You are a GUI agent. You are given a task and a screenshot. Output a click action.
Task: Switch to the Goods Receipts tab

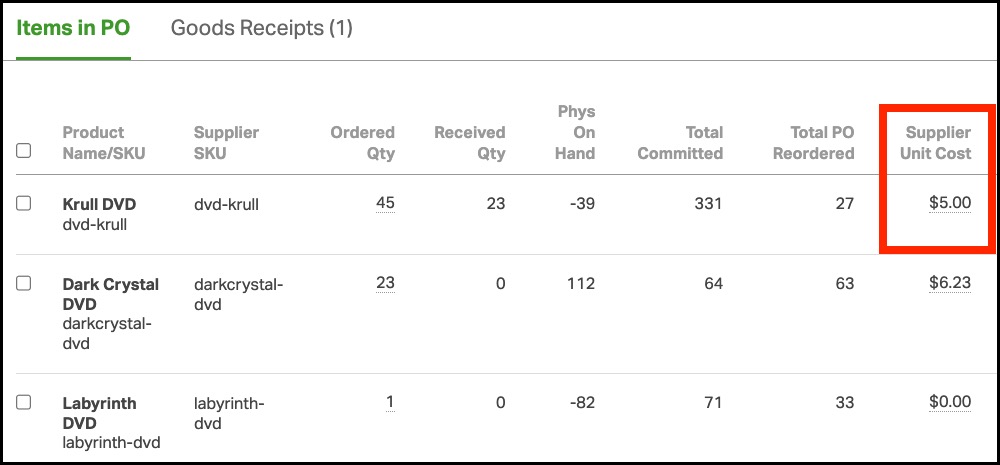click(x=261, y=28)
